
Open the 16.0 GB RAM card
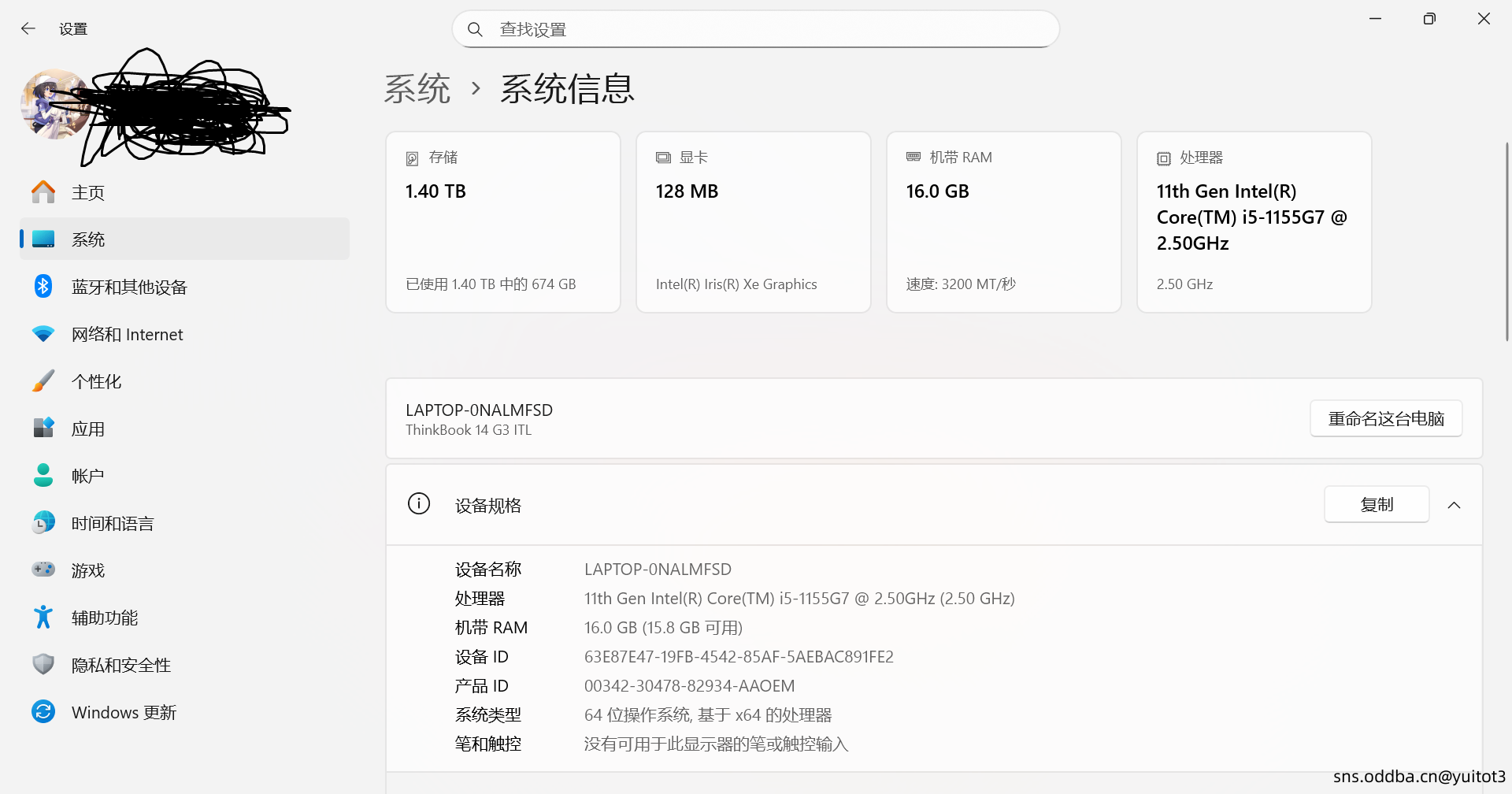(1004, 222)
